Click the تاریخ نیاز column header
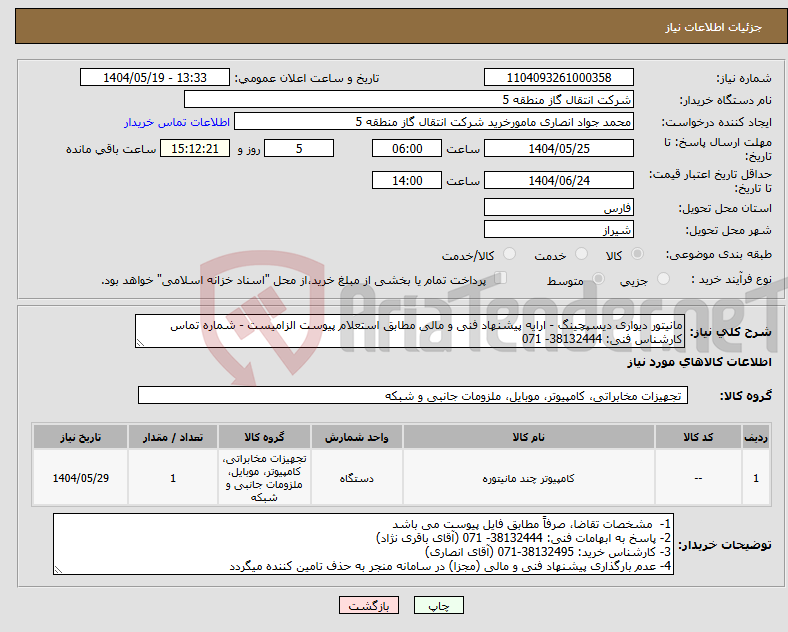This screenshot has width=788, height=632. (x=80, y=437)
